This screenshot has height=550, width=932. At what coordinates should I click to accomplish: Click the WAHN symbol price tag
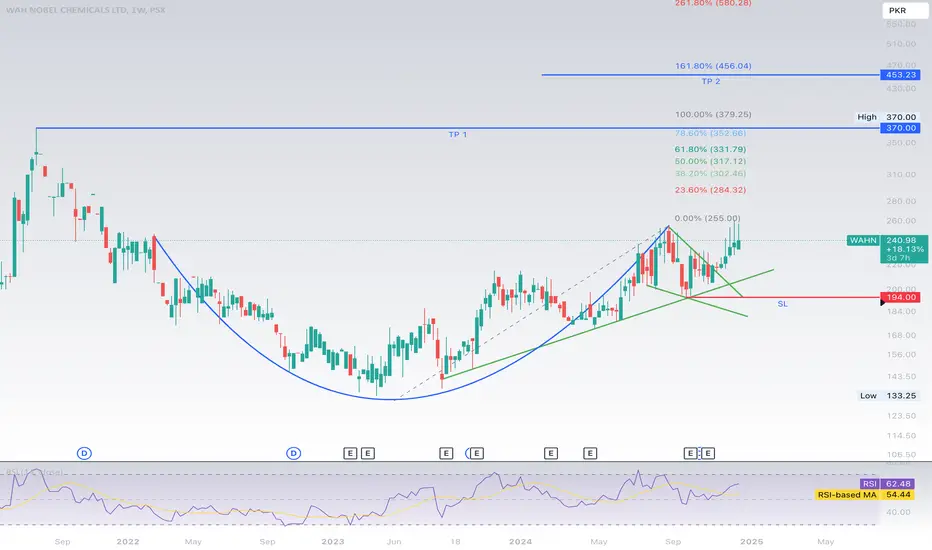click(x=863, y=240)
